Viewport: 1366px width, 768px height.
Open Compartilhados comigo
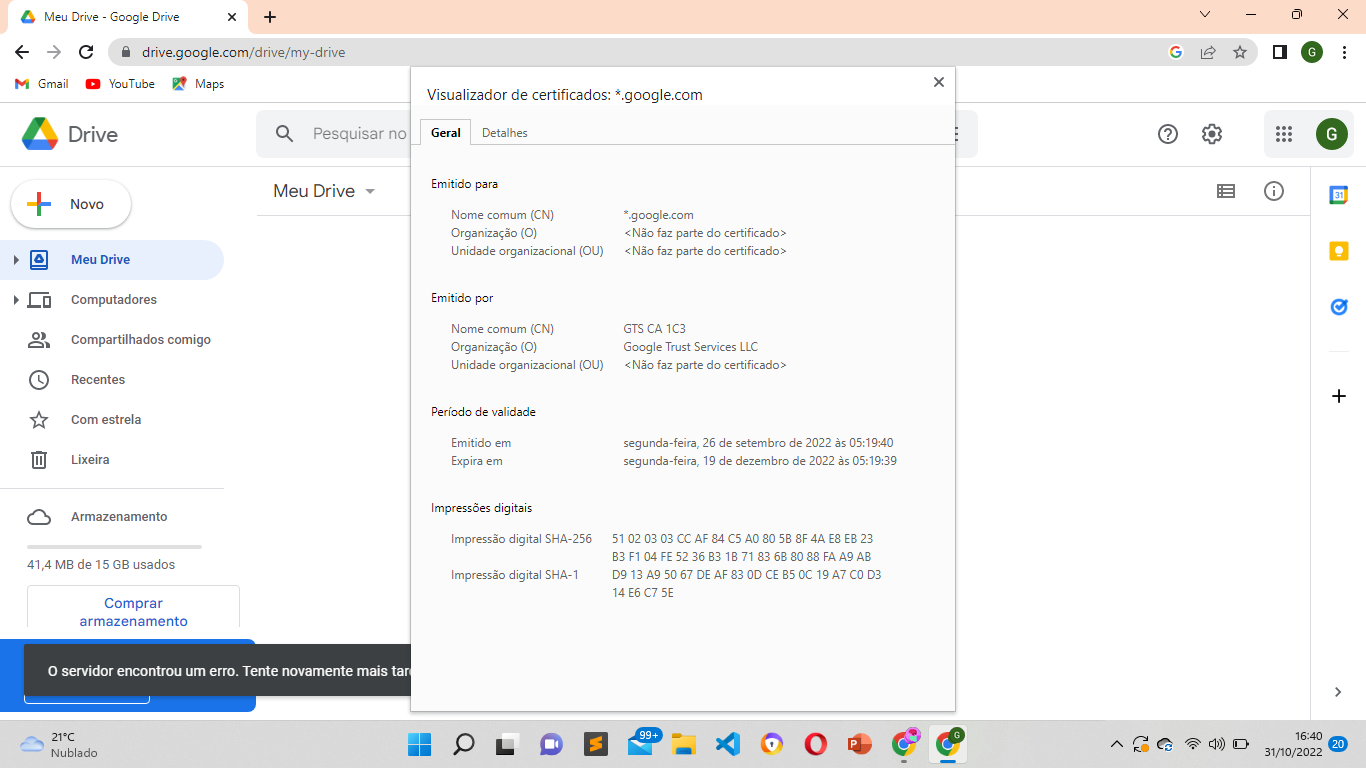[141, 340]
